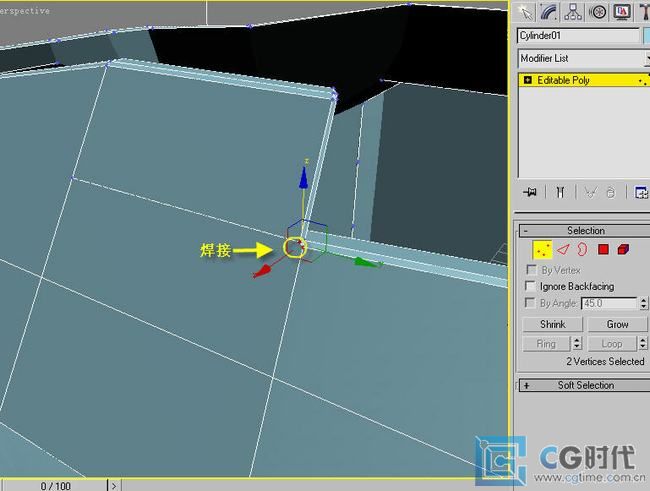
Task: Open Configure Modifier Sets icon
Action: point(641,192)
